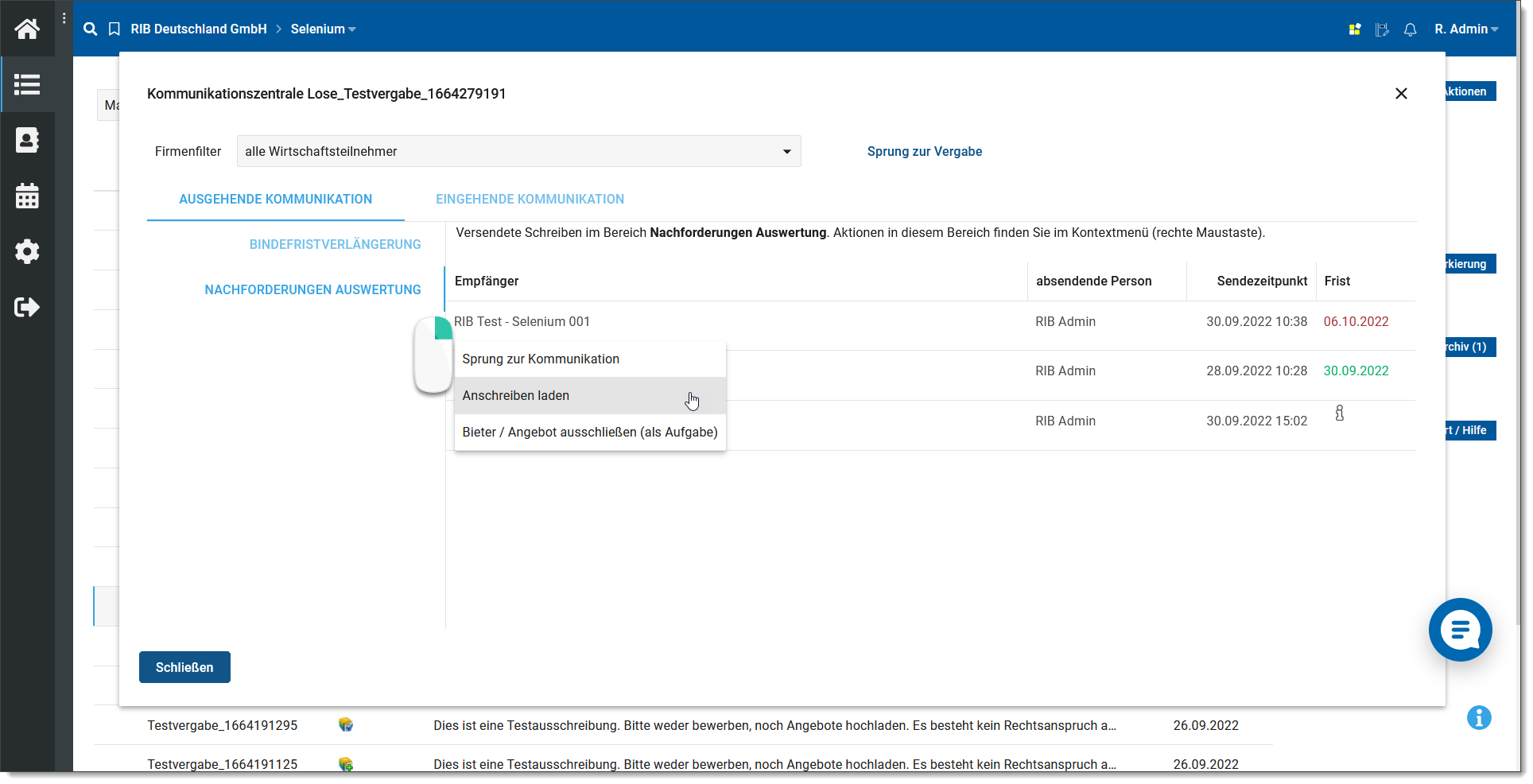Open the flag notes icon in header

1382,29
